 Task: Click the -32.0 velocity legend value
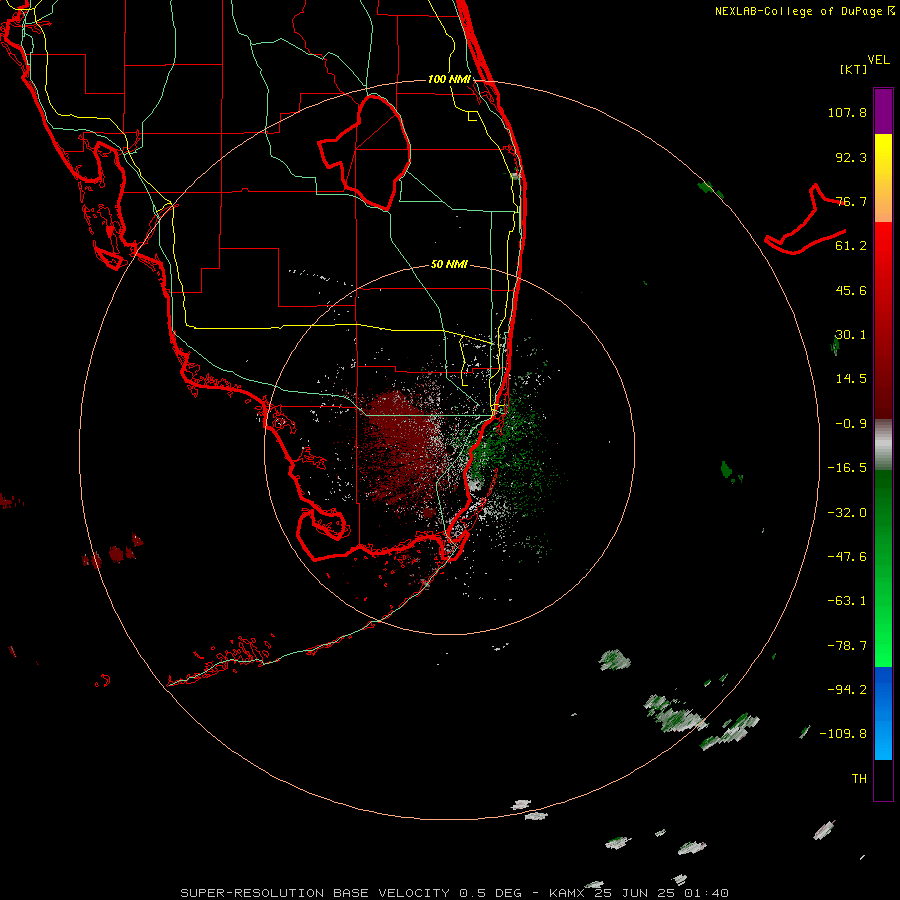tap(847, 513)
